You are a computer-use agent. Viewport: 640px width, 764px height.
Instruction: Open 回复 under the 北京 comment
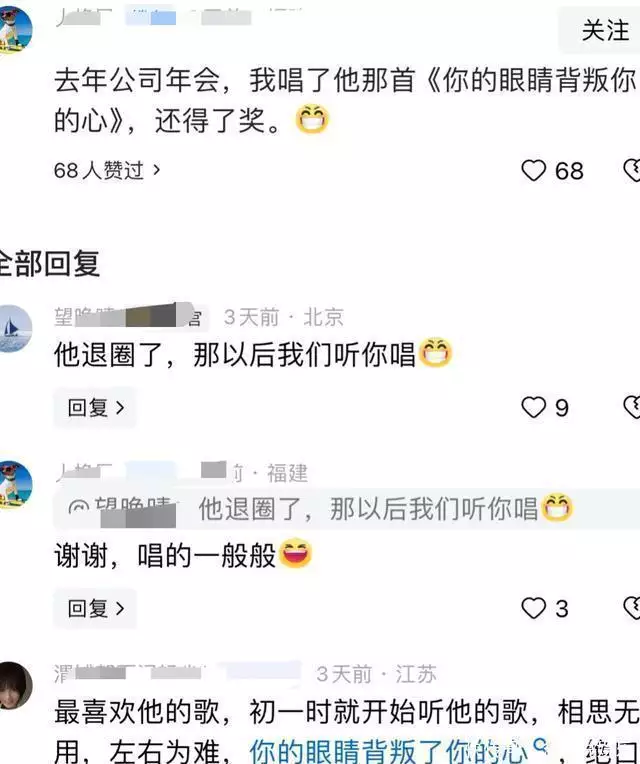click(95, 407)
